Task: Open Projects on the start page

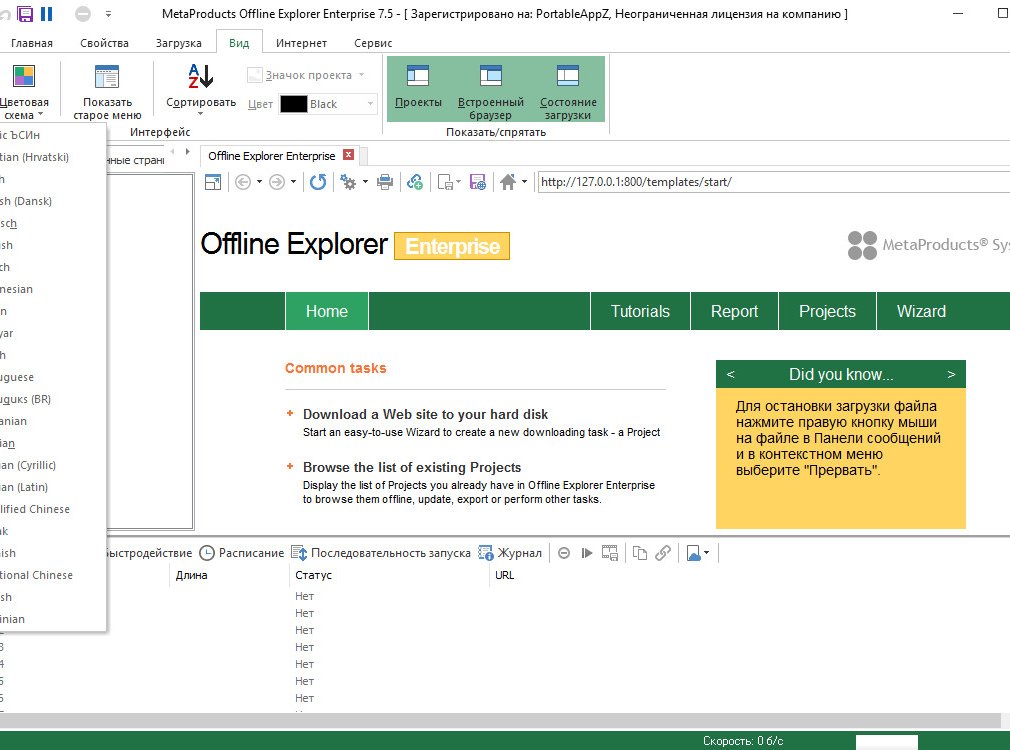Action: click(x=827, y=311)
